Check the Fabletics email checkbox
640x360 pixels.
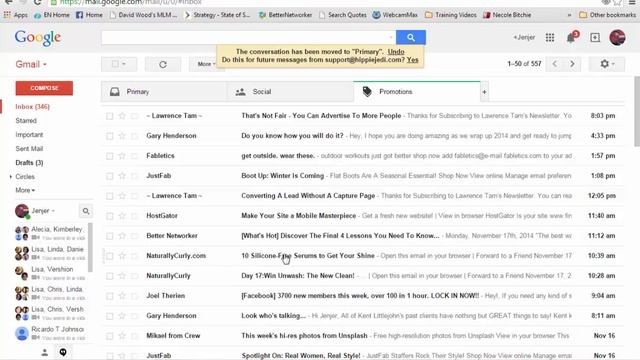click(109, 156)
